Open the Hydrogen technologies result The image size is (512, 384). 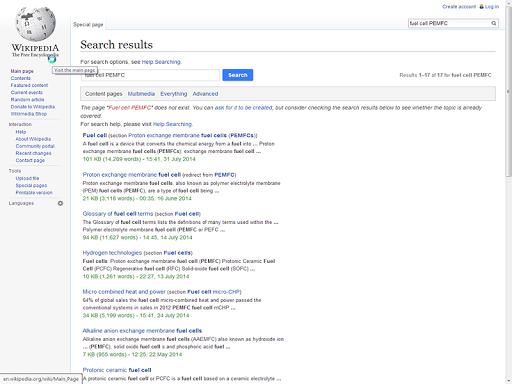[112, 253]
